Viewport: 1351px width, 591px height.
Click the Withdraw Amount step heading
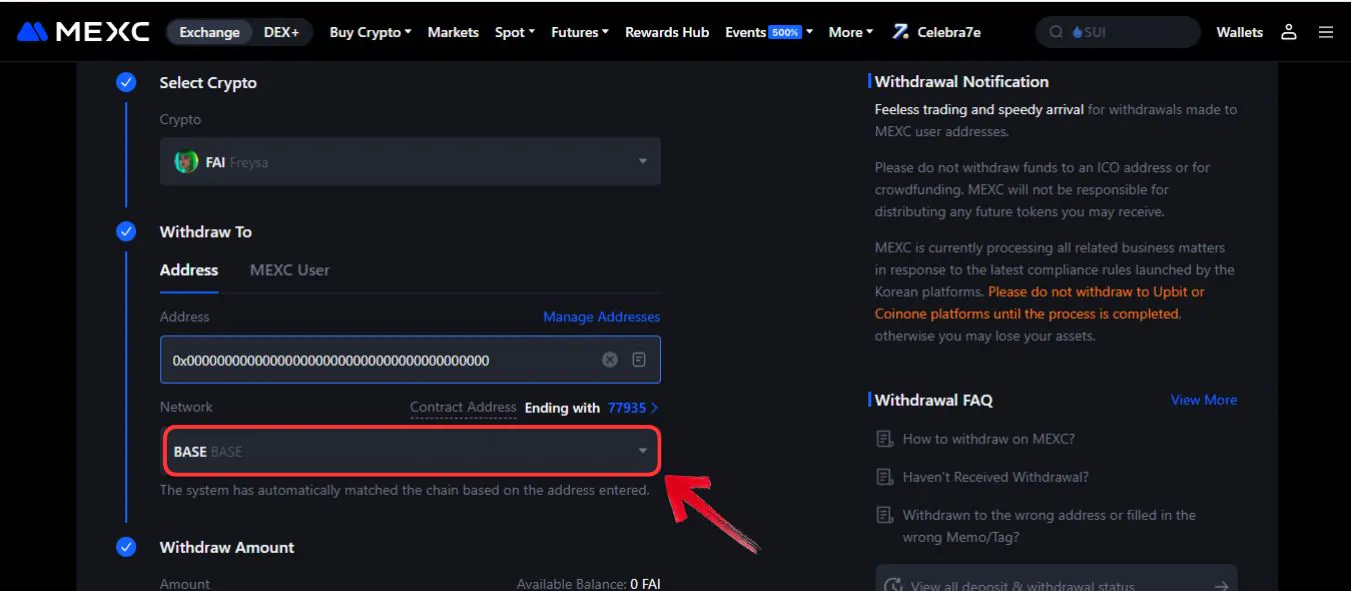[x=227, y=548]
